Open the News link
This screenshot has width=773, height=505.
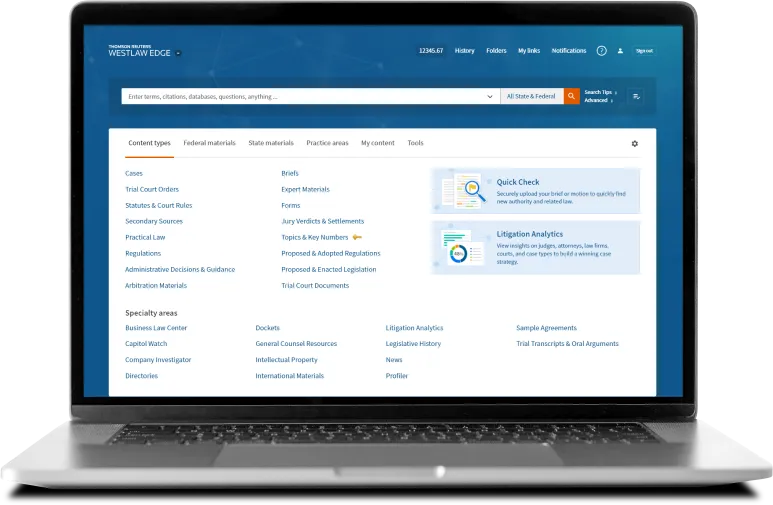pyautogui.click(x=394, y=360)
